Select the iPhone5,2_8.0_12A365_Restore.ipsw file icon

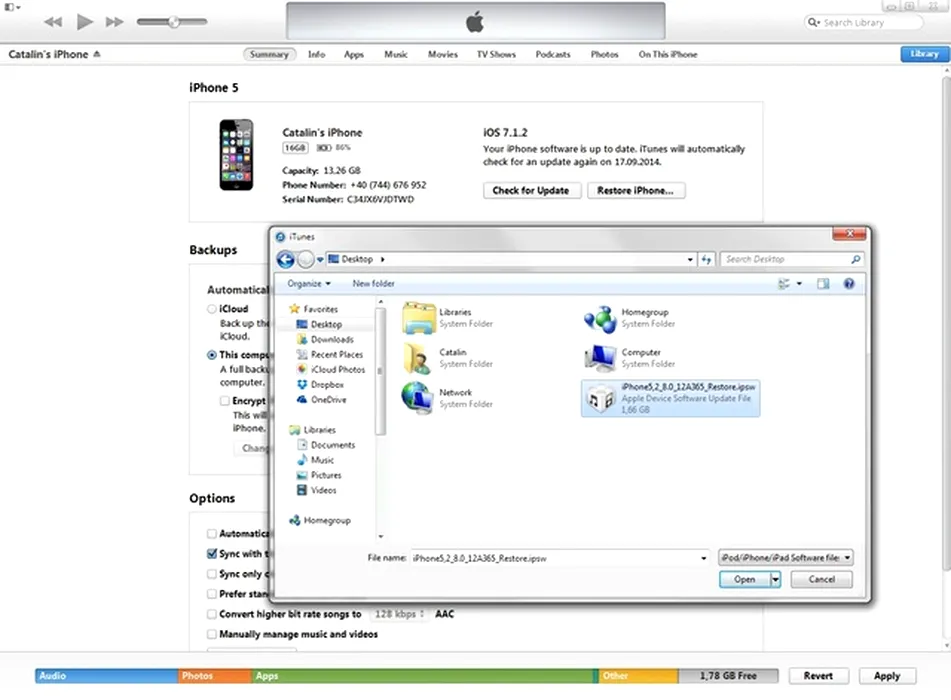600,397
